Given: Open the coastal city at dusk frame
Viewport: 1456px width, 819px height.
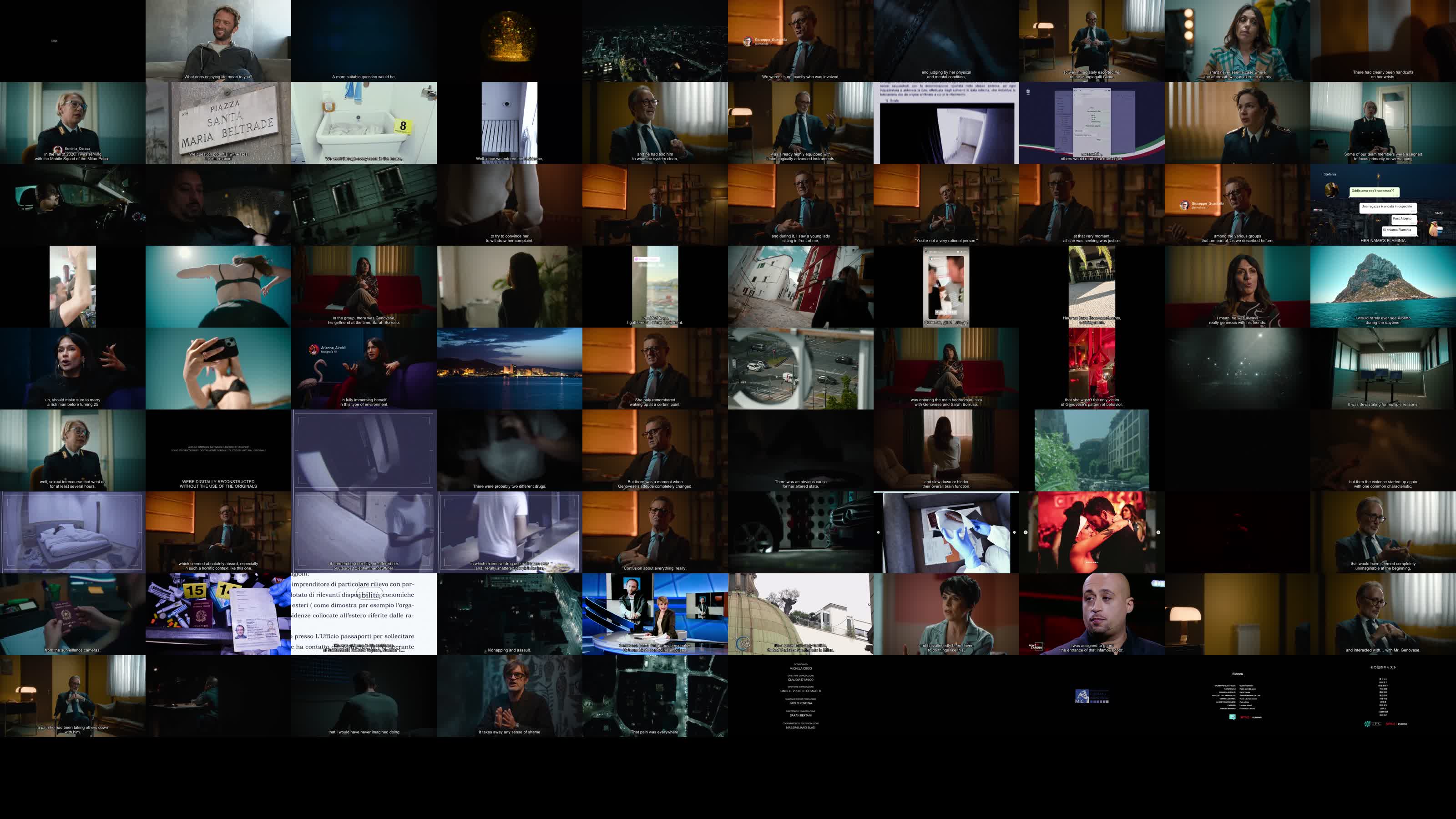Looking at the screenshot, I should tap(509, 369).
